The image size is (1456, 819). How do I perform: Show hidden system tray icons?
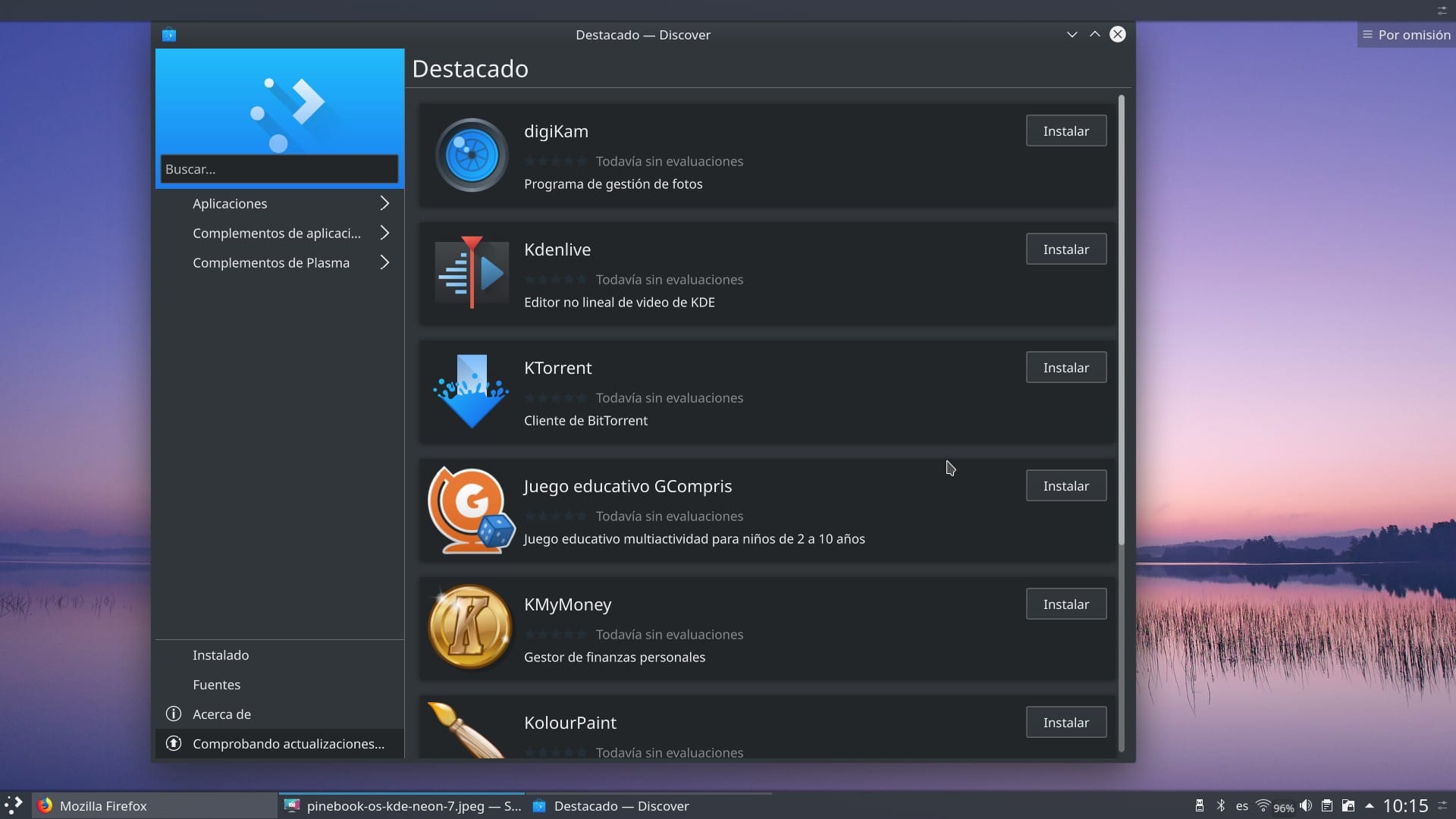click(x=1370, y=805)
